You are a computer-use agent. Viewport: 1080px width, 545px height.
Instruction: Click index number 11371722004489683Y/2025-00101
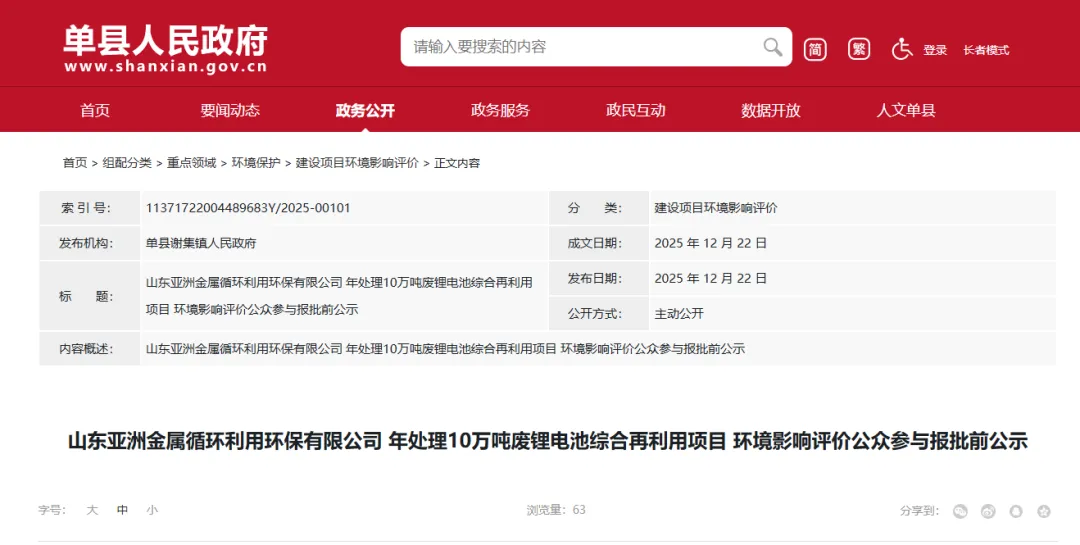pos(248,208)
